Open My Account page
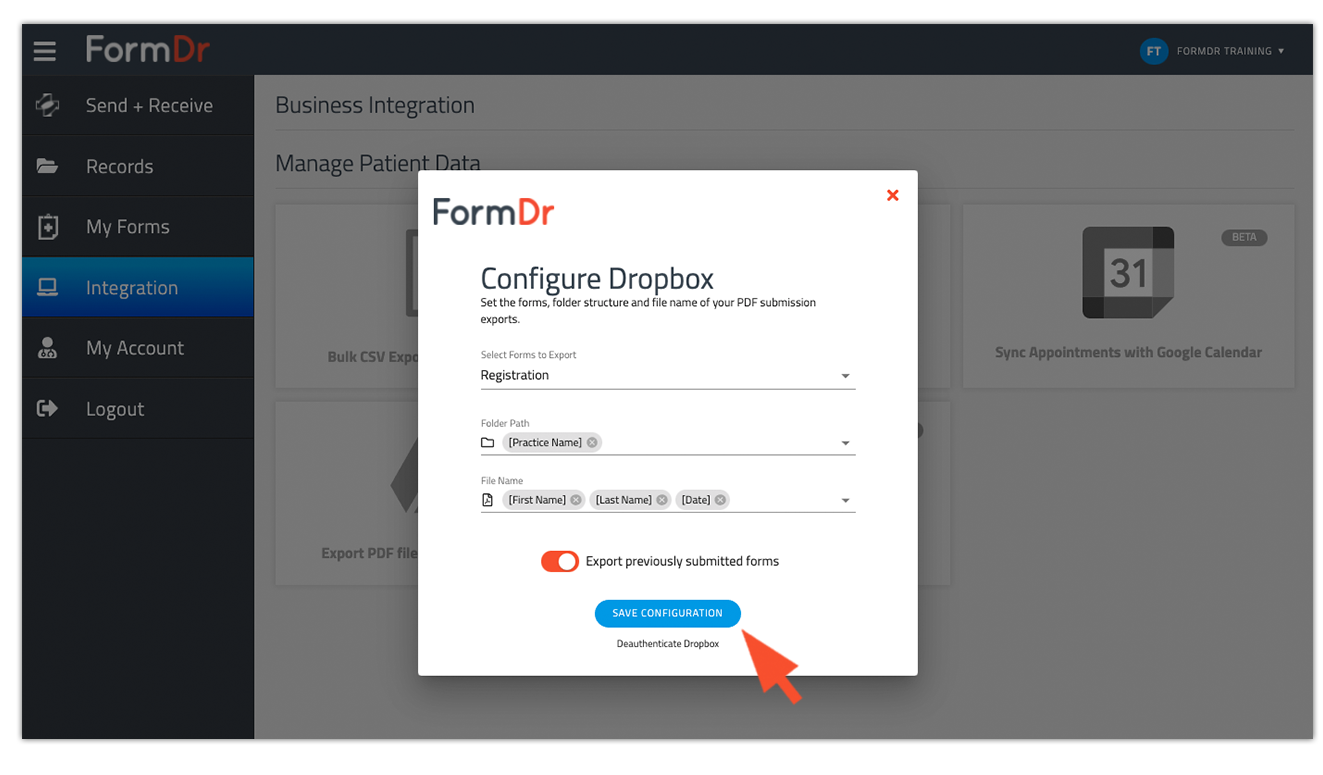Screen dimensions: 1323x775 point(138,348)
